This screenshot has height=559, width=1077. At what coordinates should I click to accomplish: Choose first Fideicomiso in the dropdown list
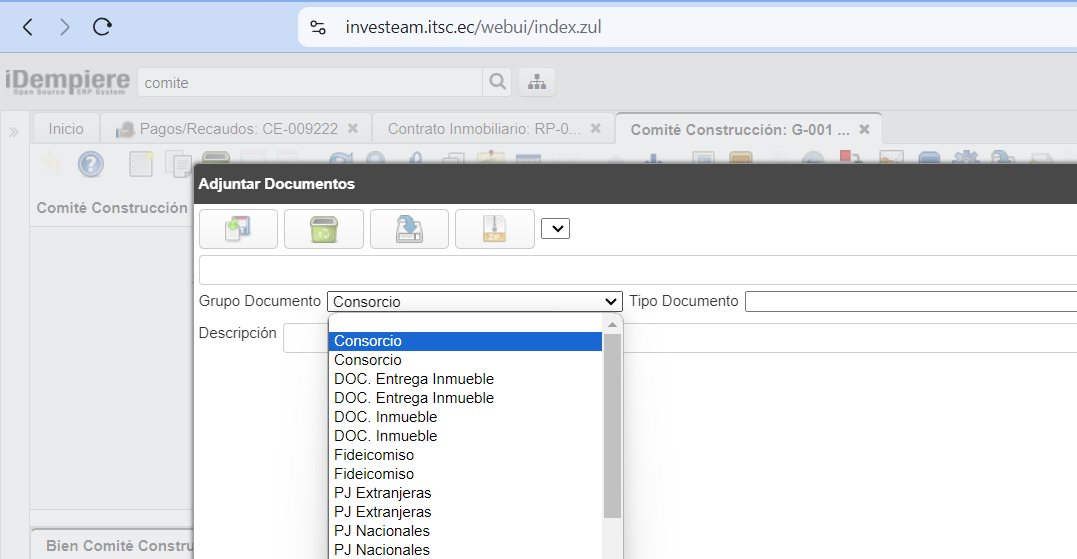tap(374, 455)
